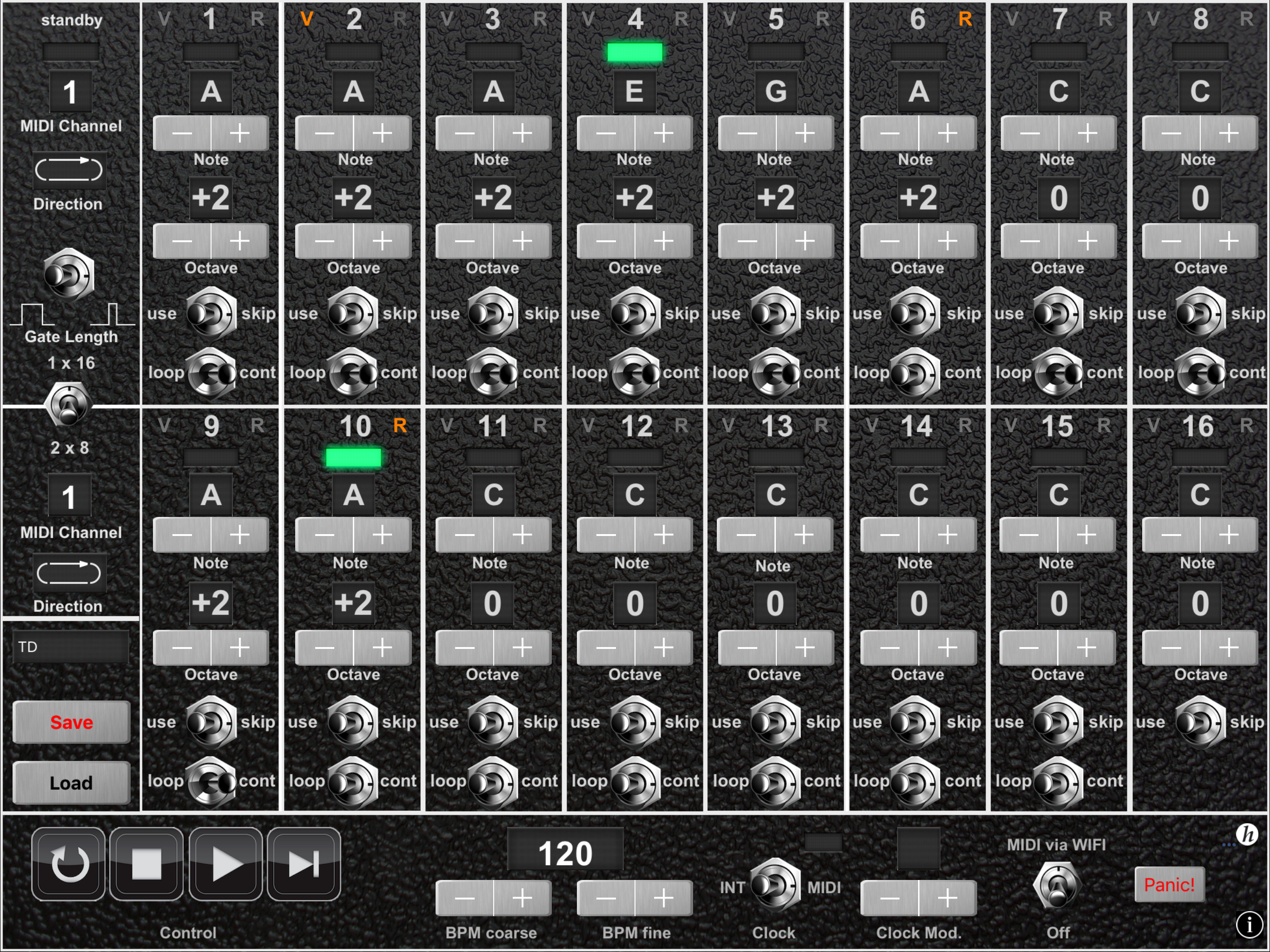
Task: Increase Octave on step 3 with plus
Action: click(x=523, y=241)
